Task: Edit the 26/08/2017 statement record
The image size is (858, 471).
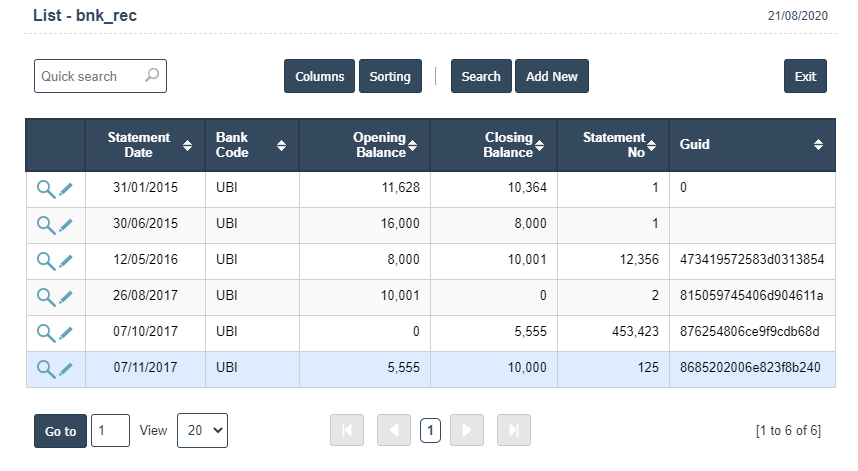Action: [66, 298]
